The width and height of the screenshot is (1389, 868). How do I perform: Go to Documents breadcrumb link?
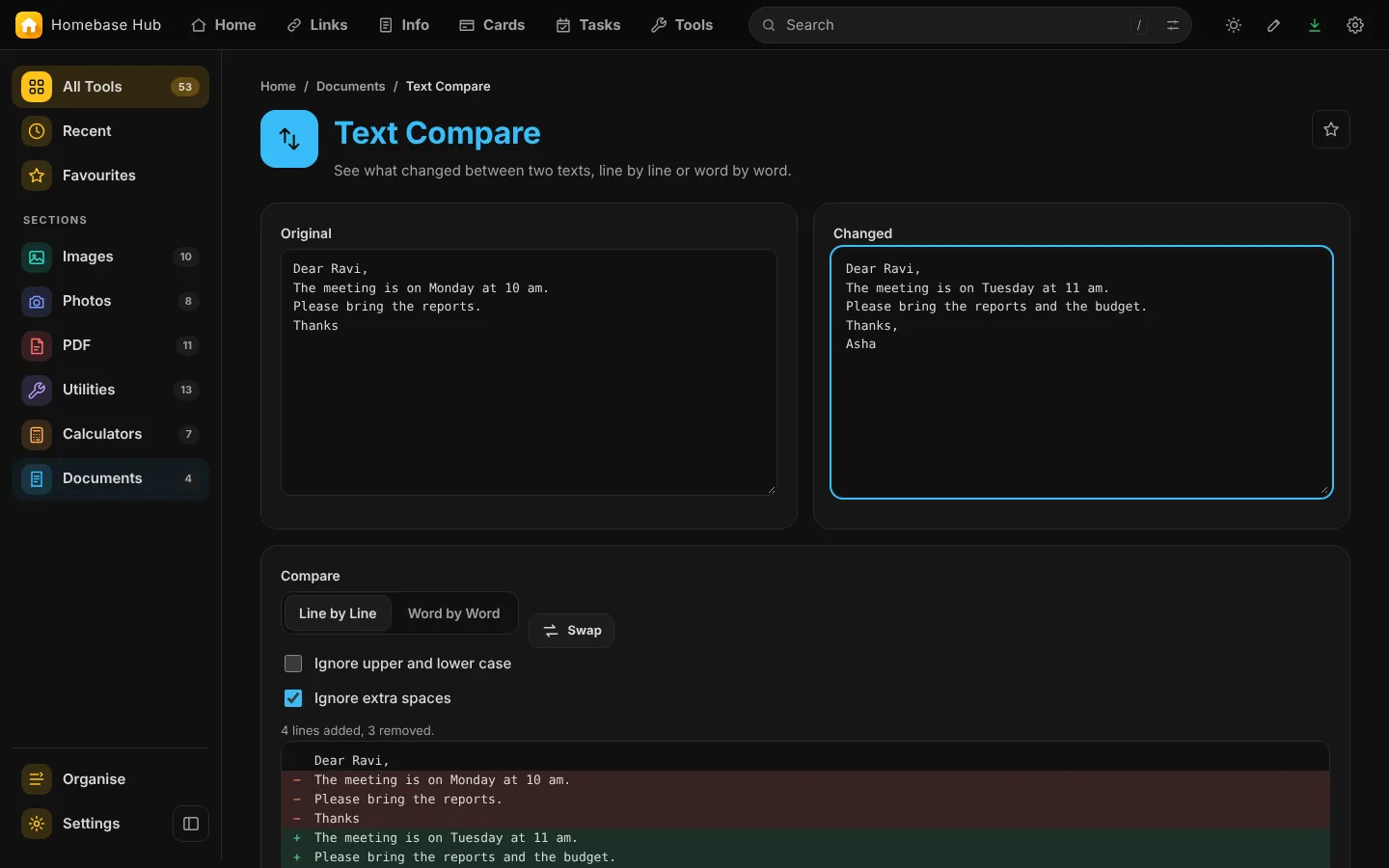click(x=350, y=86)
